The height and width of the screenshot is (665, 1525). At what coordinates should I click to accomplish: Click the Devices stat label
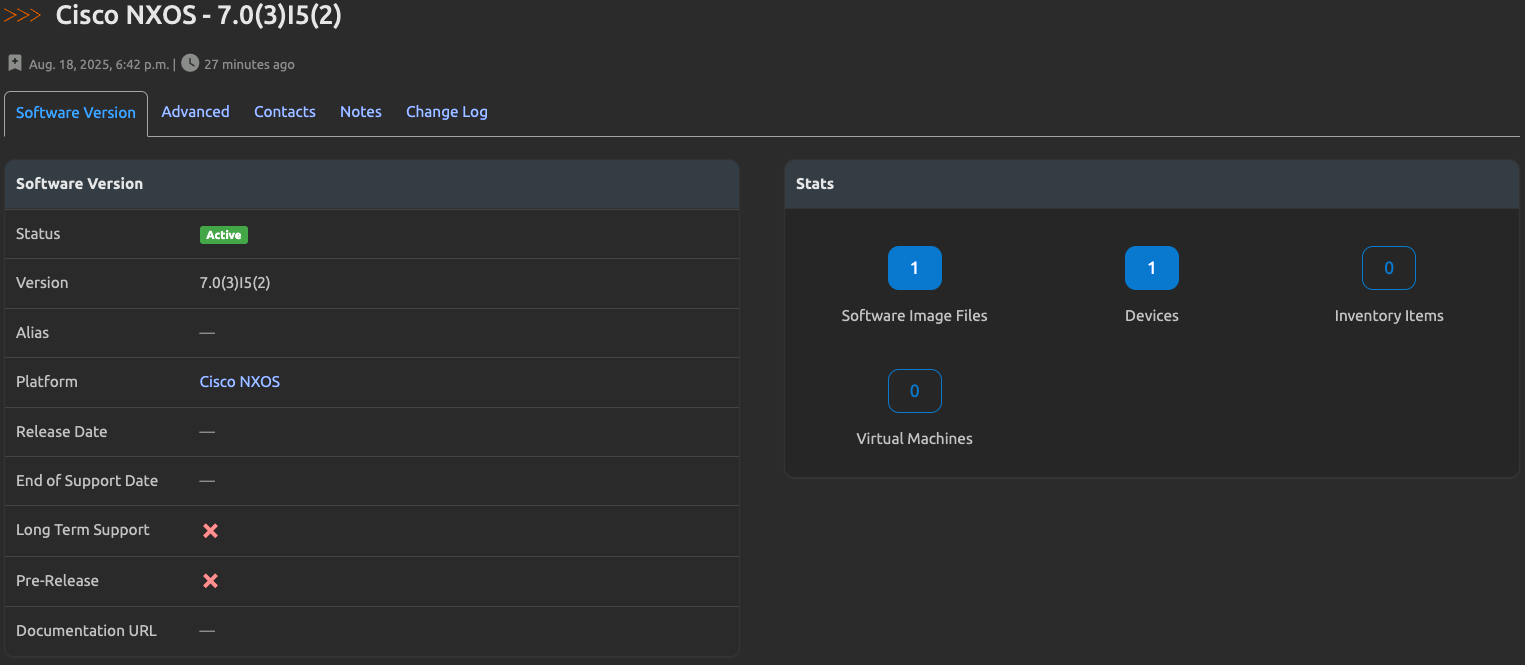pos(1151,315)
